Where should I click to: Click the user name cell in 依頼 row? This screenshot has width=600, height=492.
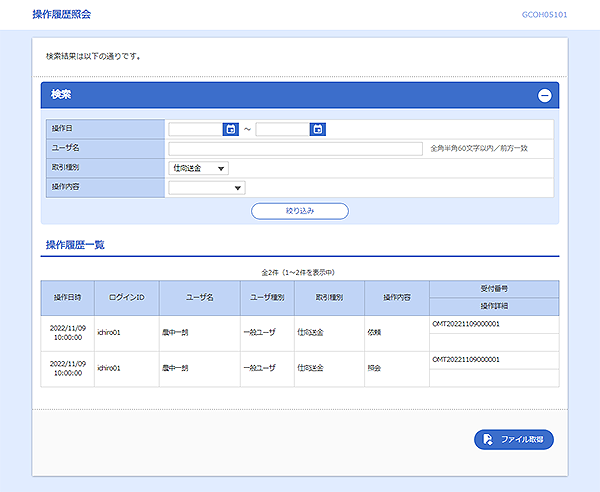[x=200, y=333]
